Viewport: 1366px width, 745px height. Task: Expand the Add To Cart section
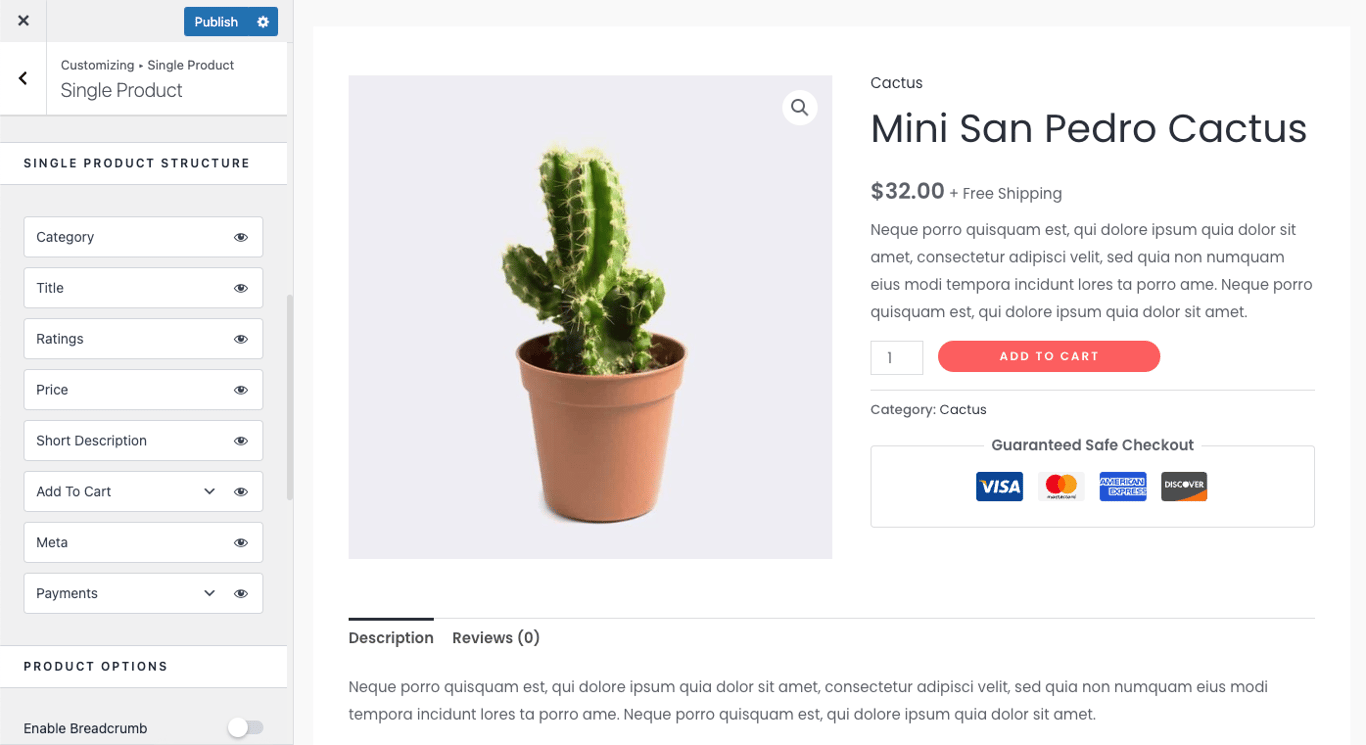[x=209, y=491]
